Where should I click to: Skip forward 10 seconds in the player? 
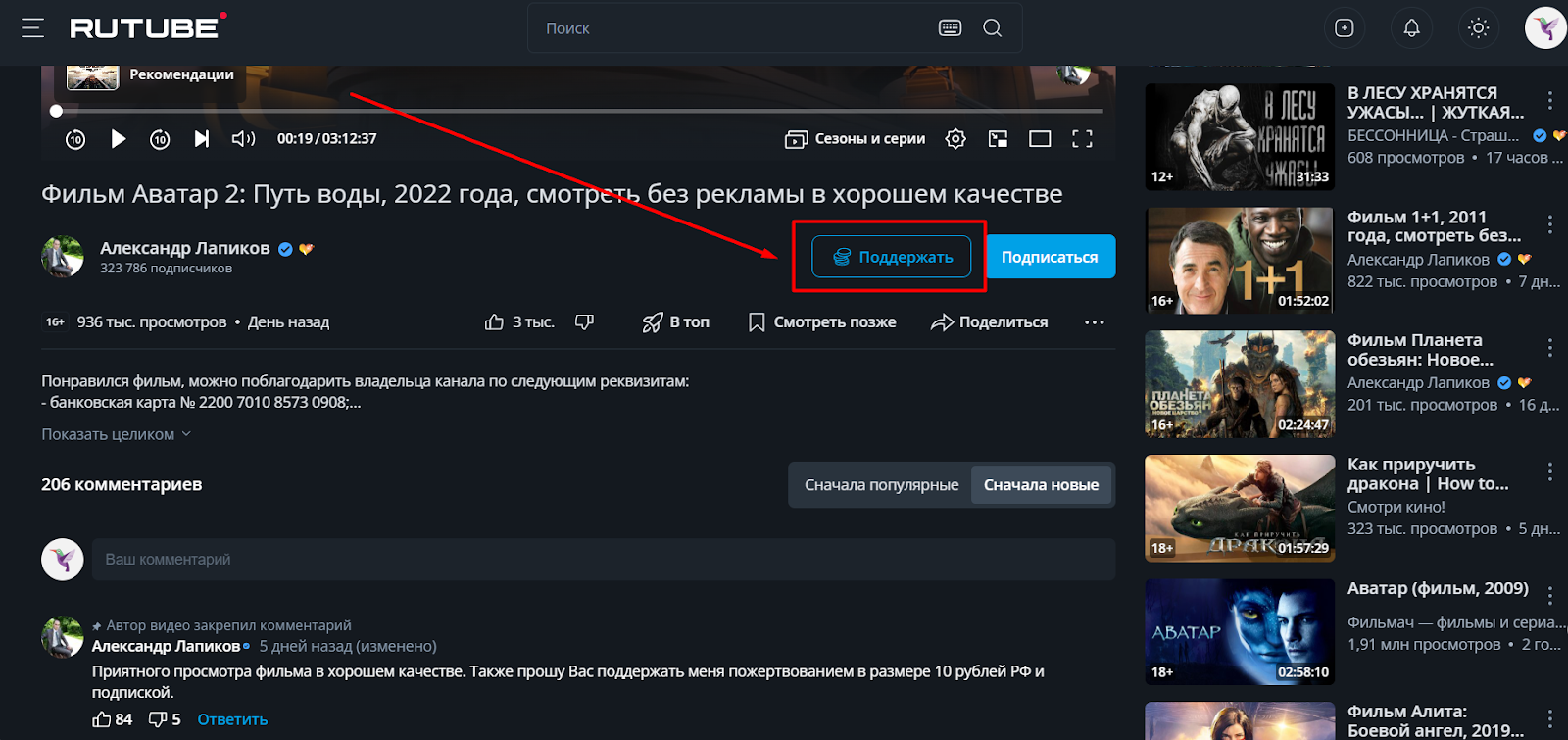[160, 139]
